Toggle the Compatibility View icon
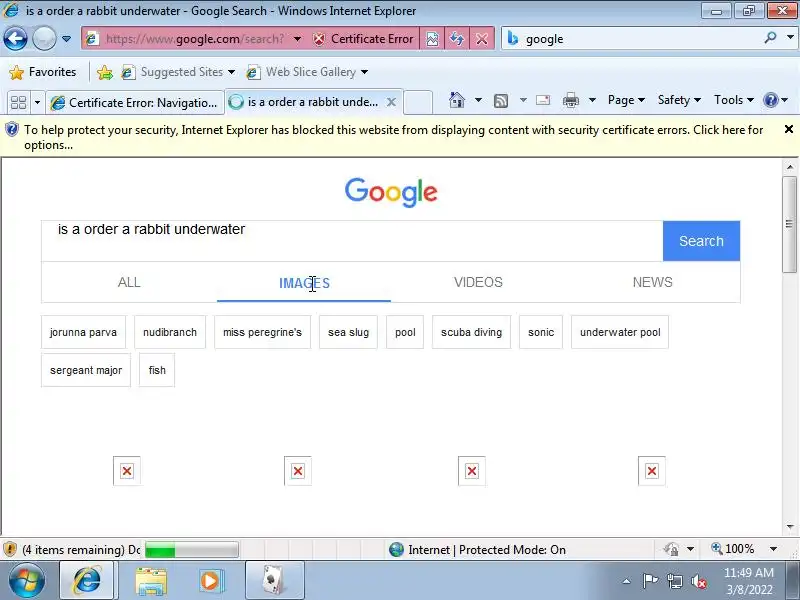The height and width of the screenshot is (600, 800). pos(432,39)
